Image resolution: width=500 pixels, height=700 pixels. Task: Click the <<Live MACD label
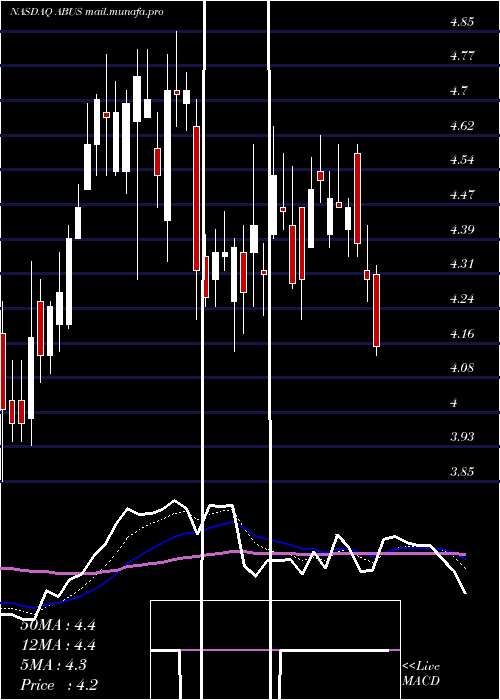tap(421, 673)
